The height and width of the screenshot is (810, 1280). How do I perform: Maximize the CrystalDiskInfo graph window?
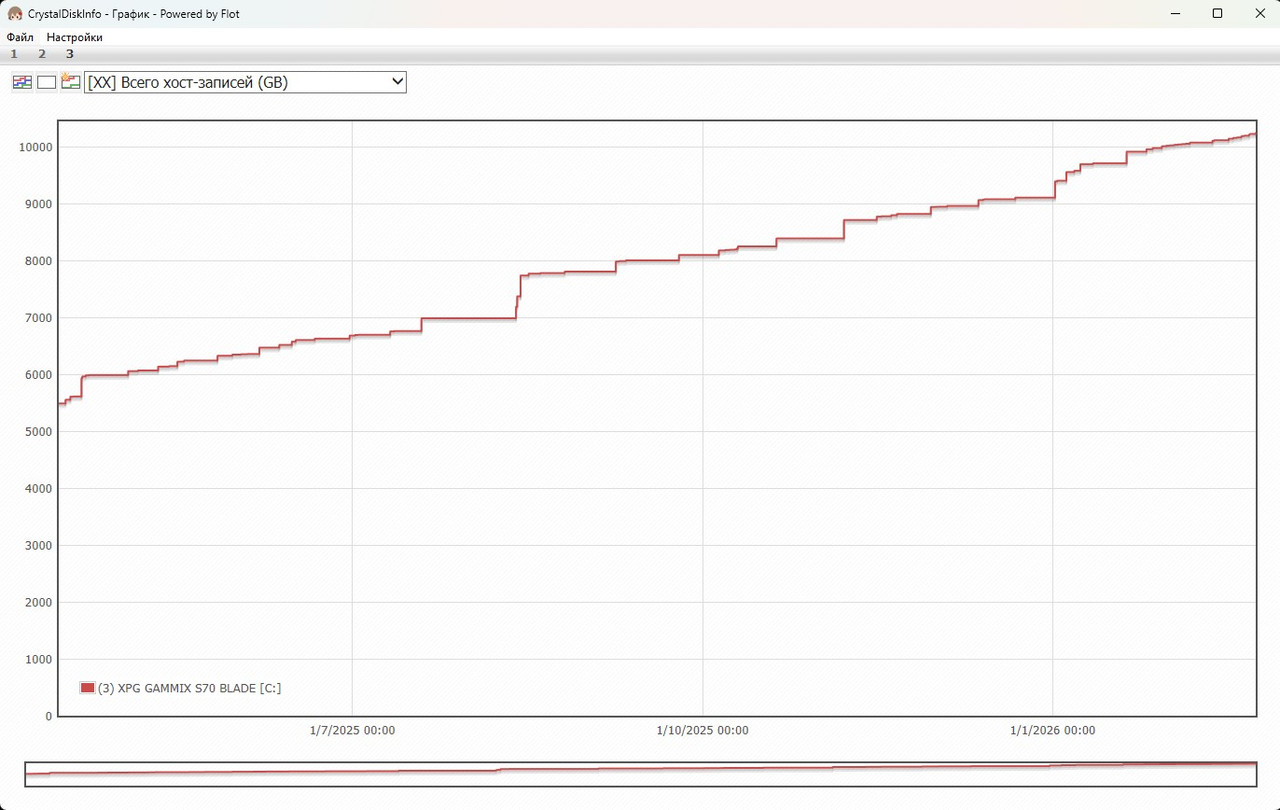click(1217, 14)
